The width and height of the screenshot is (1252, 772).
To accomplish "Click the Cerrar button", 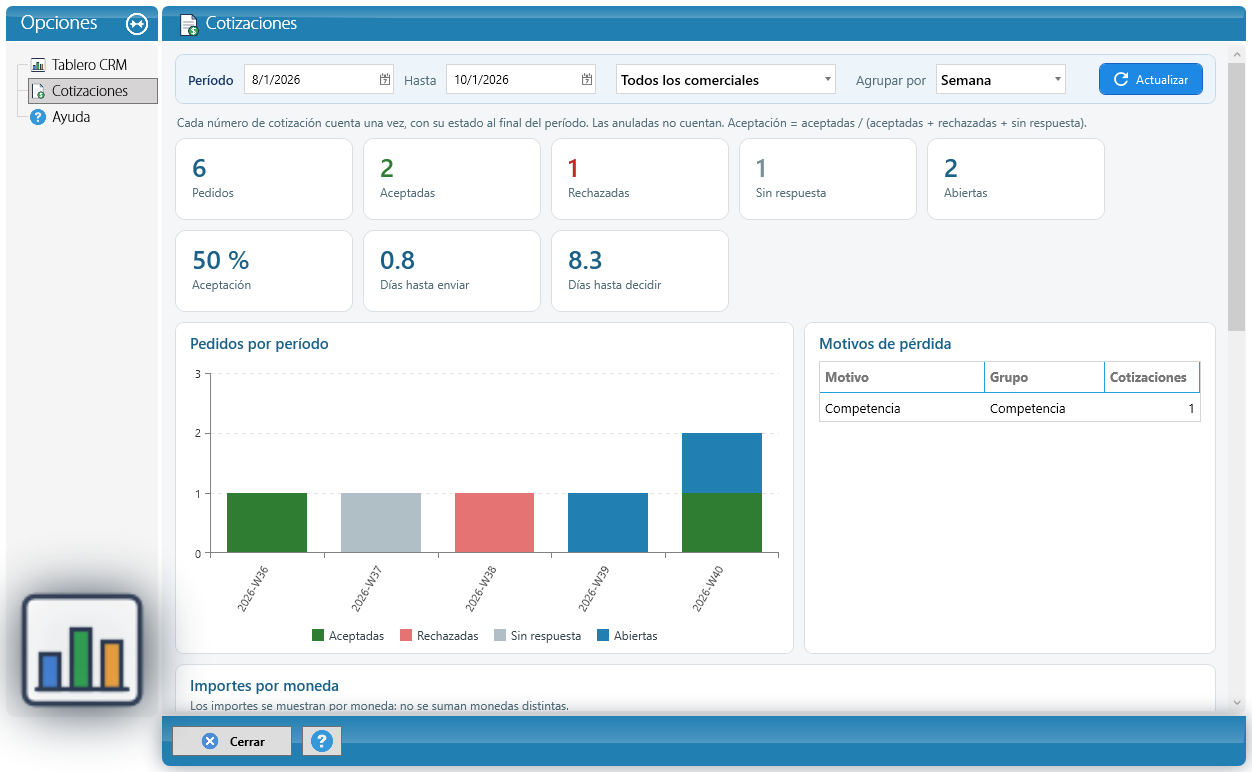I will click(x=232, y=741).
